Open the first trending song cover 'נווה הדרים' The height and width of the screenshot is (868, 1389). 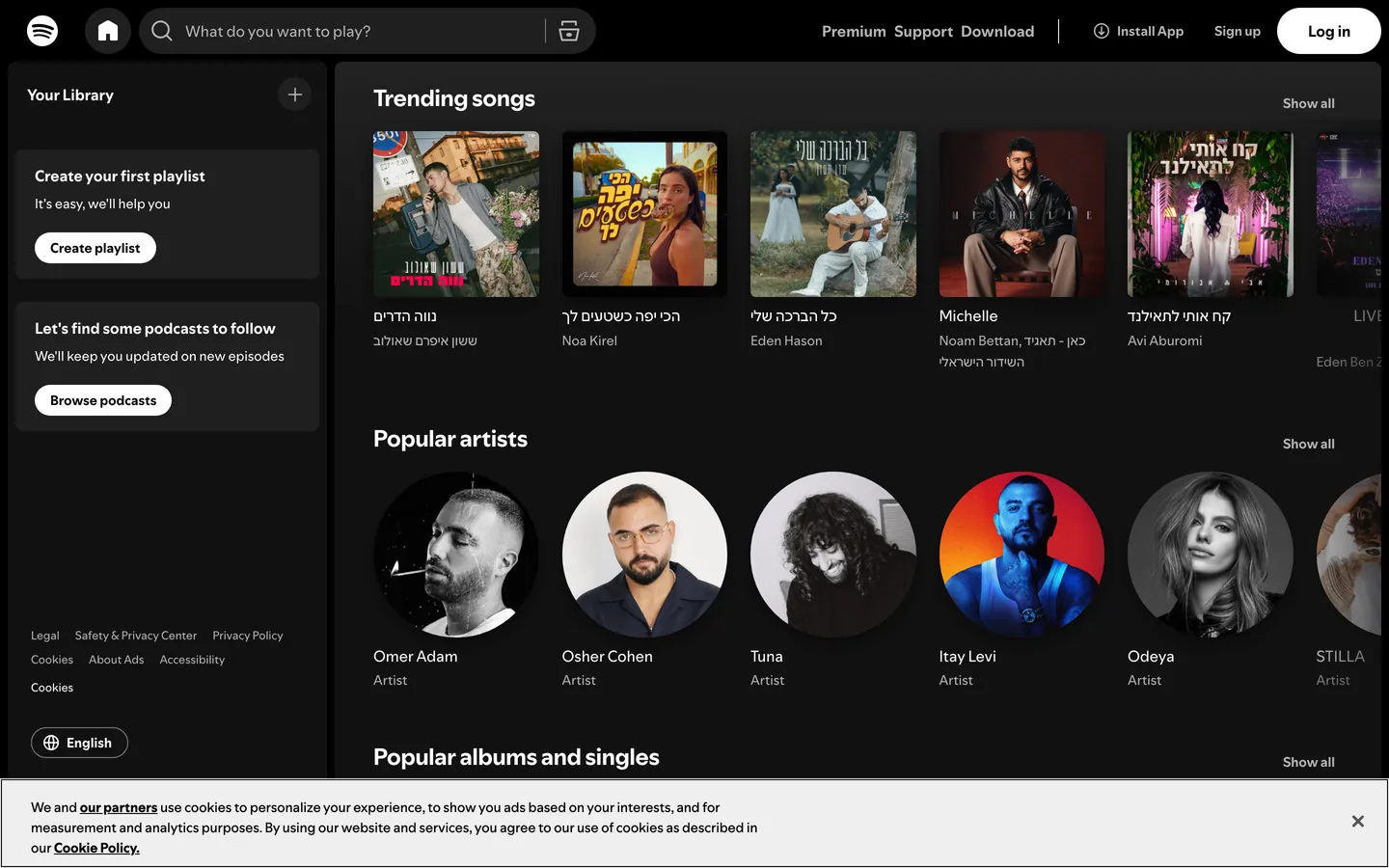pyautogui.click(x=456, y=214)
